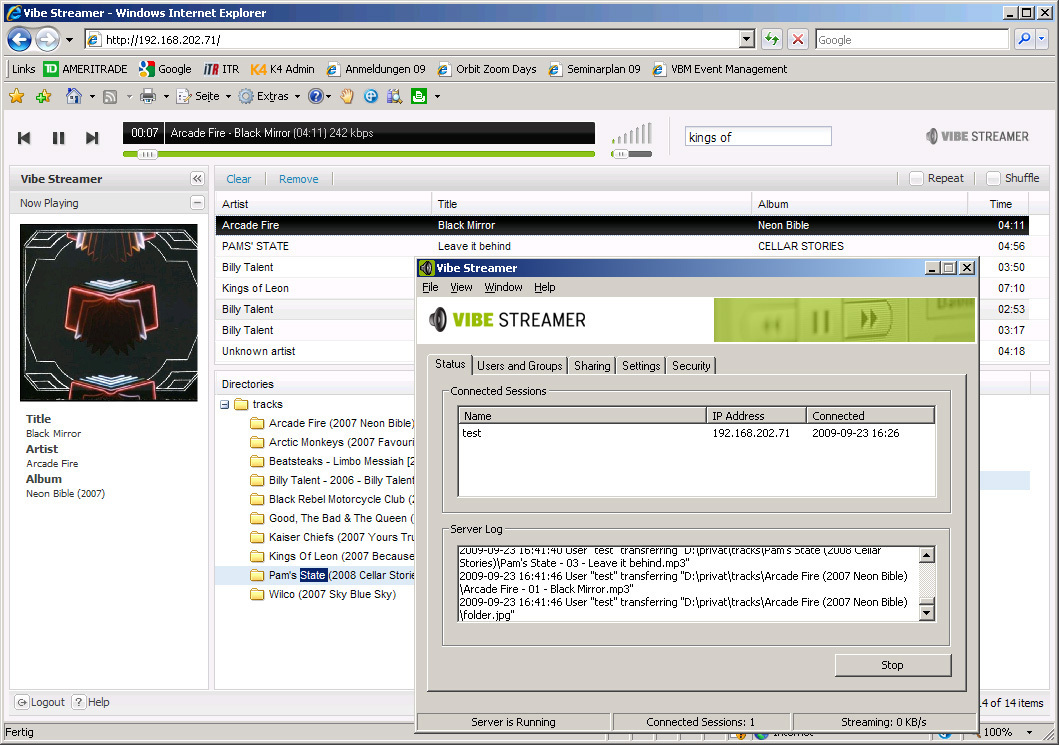Open the Arcade Fire (2007 Neon Bible) folder
This screenshot has height=745, width=1059.
click(332, 423)
